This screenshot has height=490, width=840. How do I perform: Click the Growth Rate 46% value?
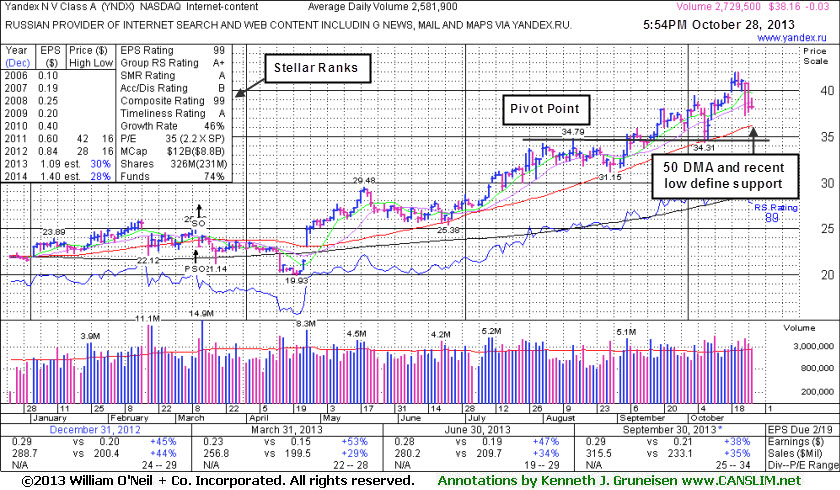click(x=214, y=126)
